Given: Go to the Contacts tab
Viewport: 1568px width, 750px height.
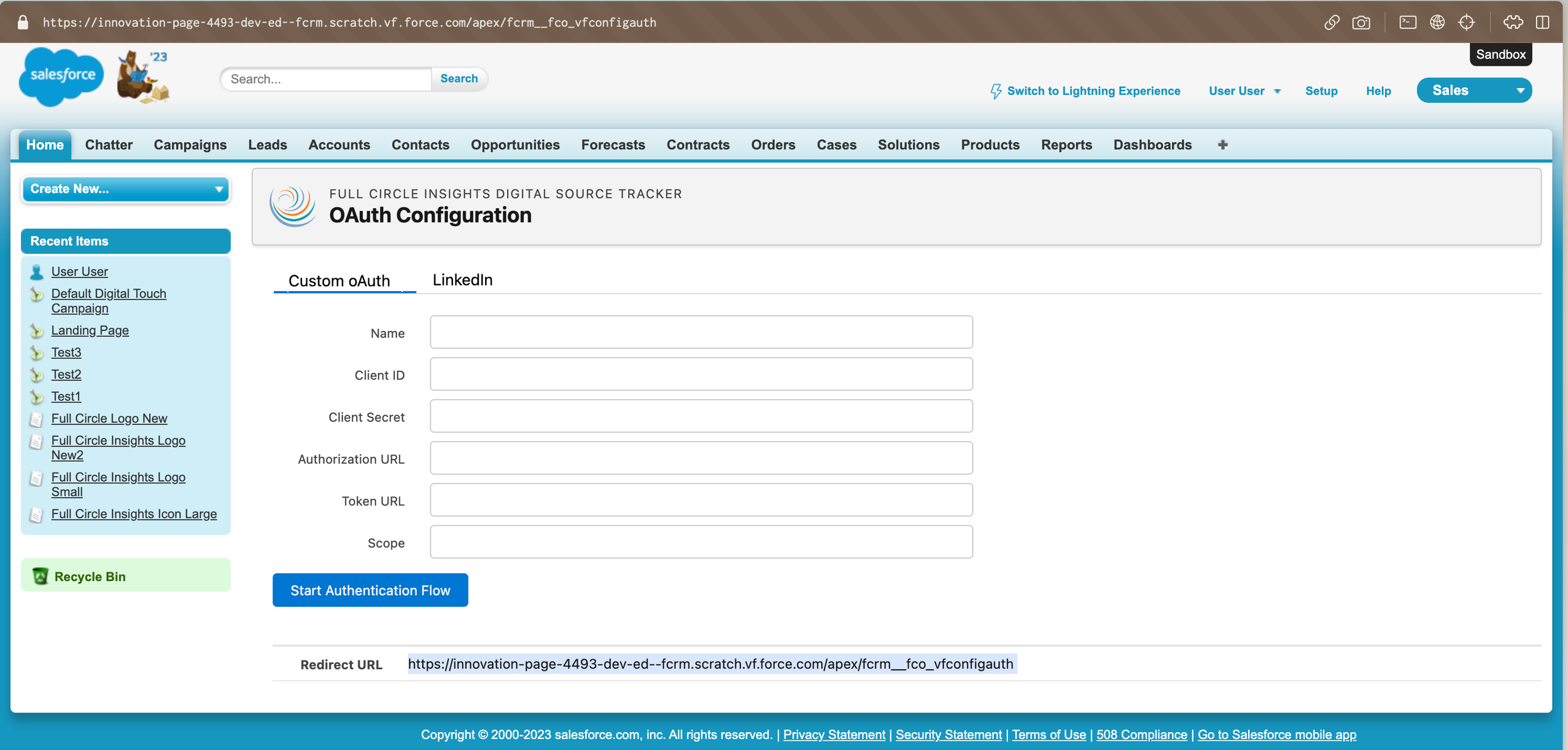Looking at the screenshot, I should [x=421, y=145].
